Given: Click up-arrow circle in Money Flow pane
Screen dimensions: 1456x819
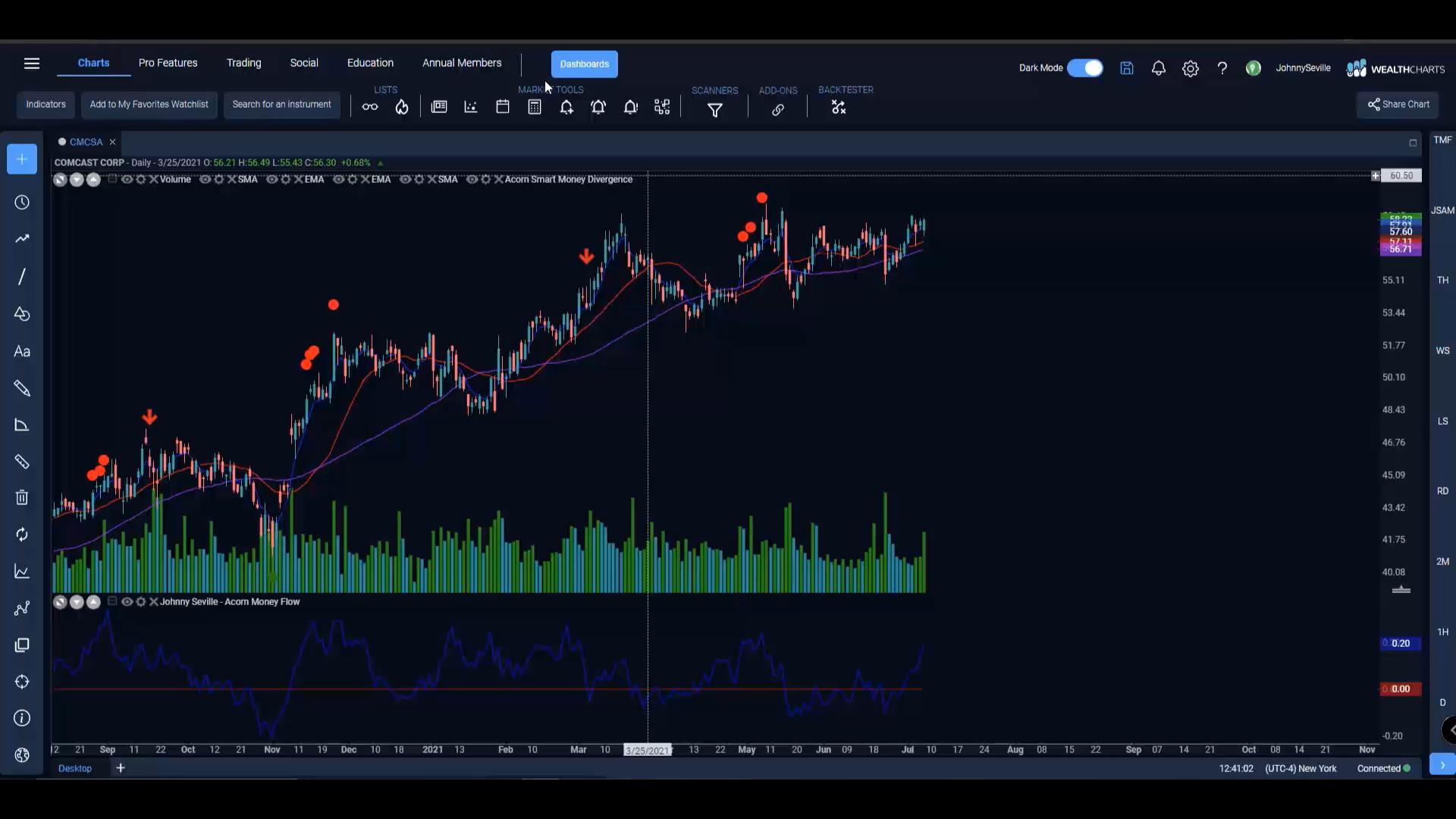Looking at the screenshot, I should pyautogui.click(x=93, y=602).
